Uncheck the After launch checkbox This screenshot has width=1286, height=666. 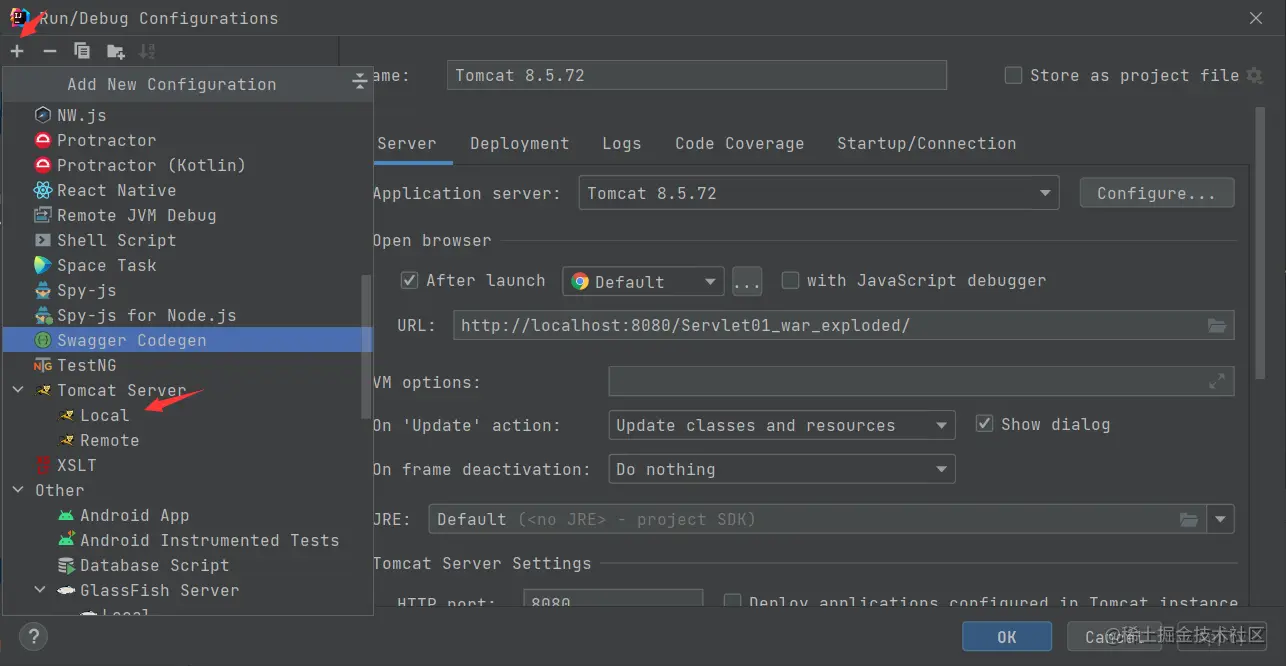(409, 280)
